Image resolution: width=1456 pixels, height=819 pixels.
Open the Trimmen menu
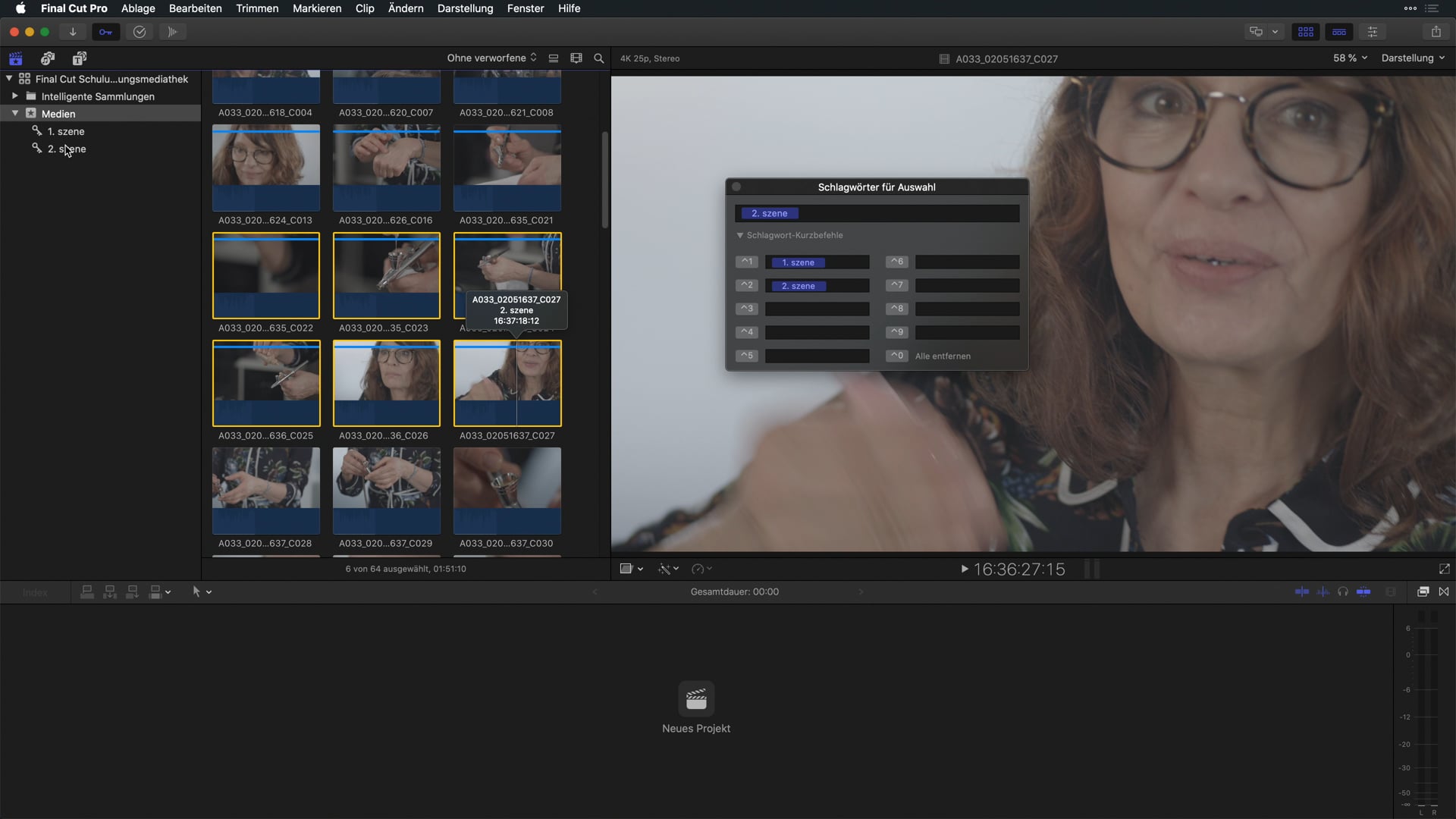(x=257, y=8)
